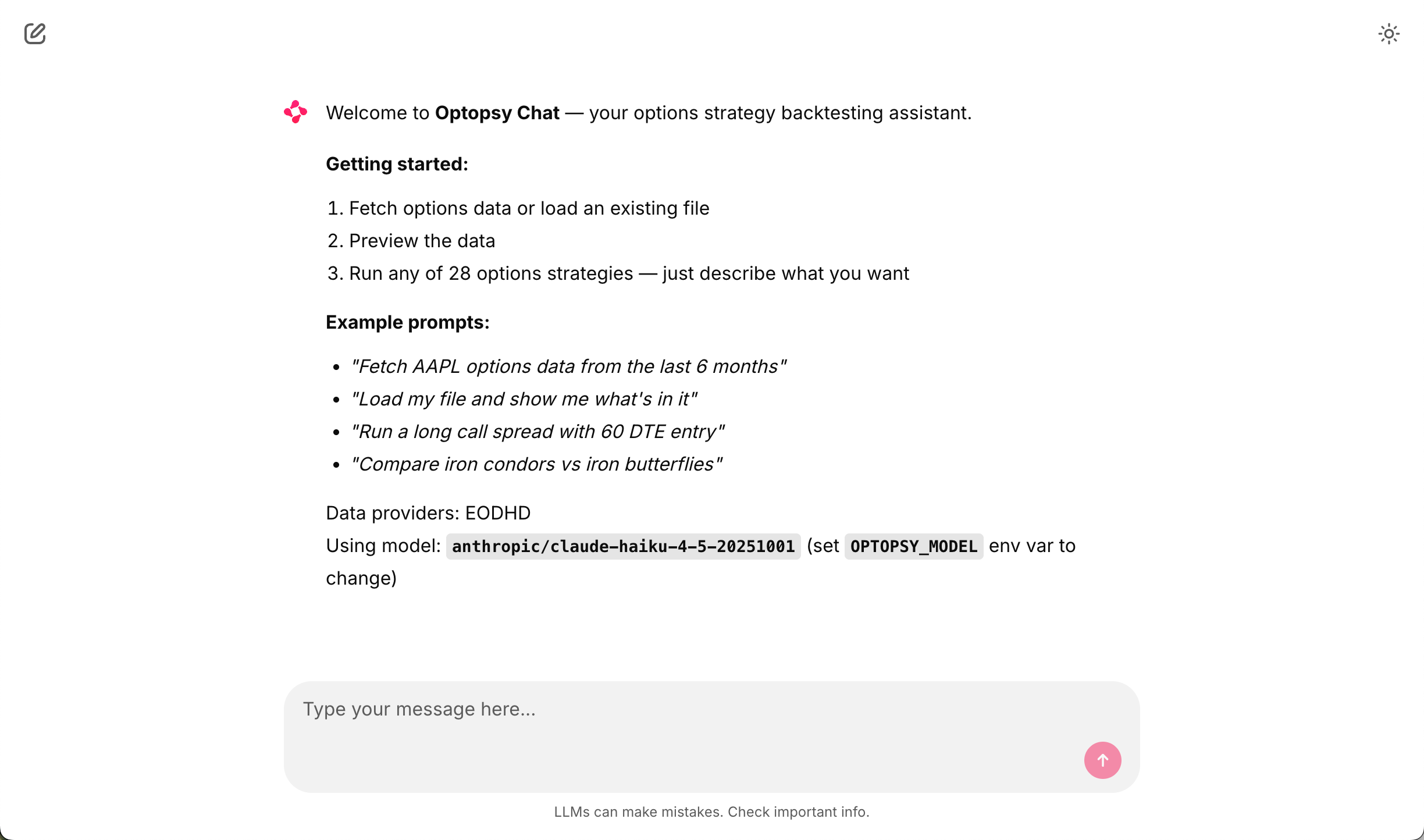Click the 'LLMs can make mistakes' disclaimer
Image resolution: width=1424 pixels, height=840 pixels.
pos(711,812)
